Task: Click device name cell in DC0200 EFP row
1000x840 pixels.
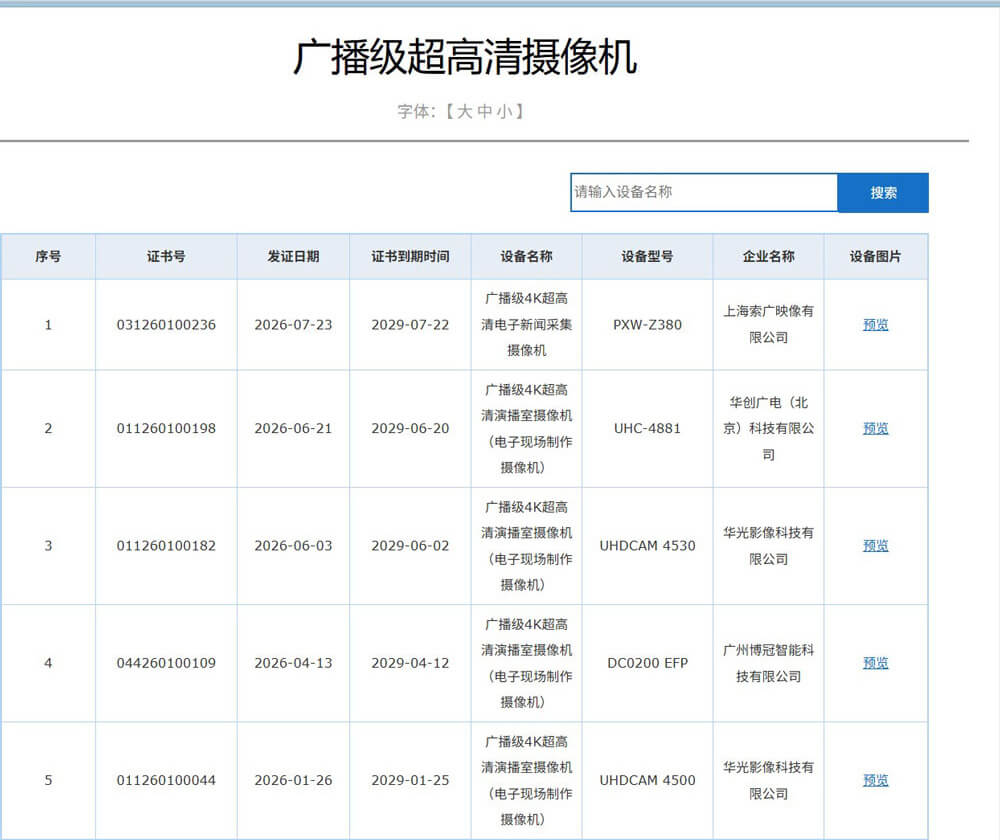Action: [x=527, y=663]
